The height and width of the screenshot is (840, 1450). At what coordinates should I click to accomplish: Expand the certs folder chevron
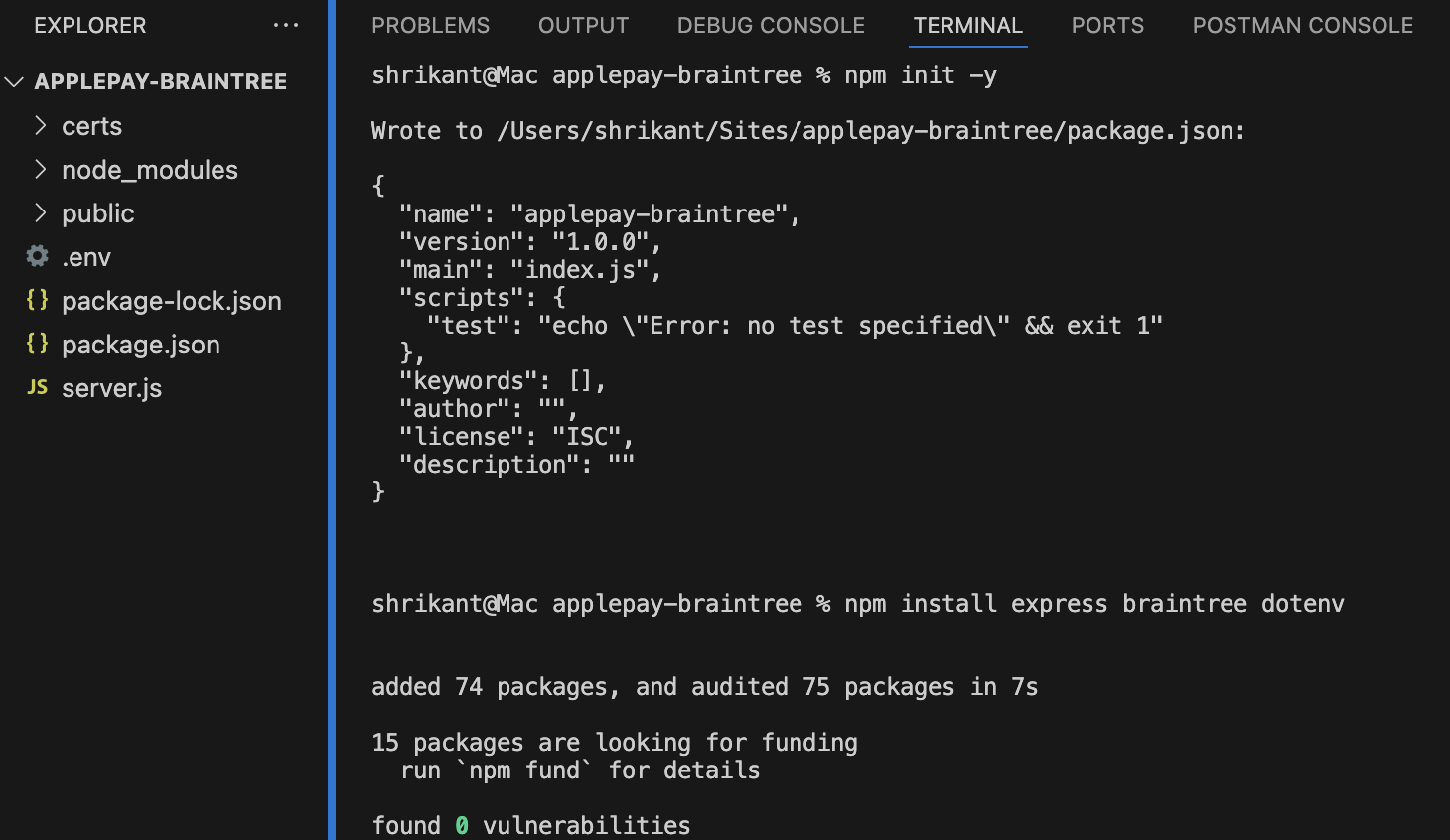coord(40,125)
